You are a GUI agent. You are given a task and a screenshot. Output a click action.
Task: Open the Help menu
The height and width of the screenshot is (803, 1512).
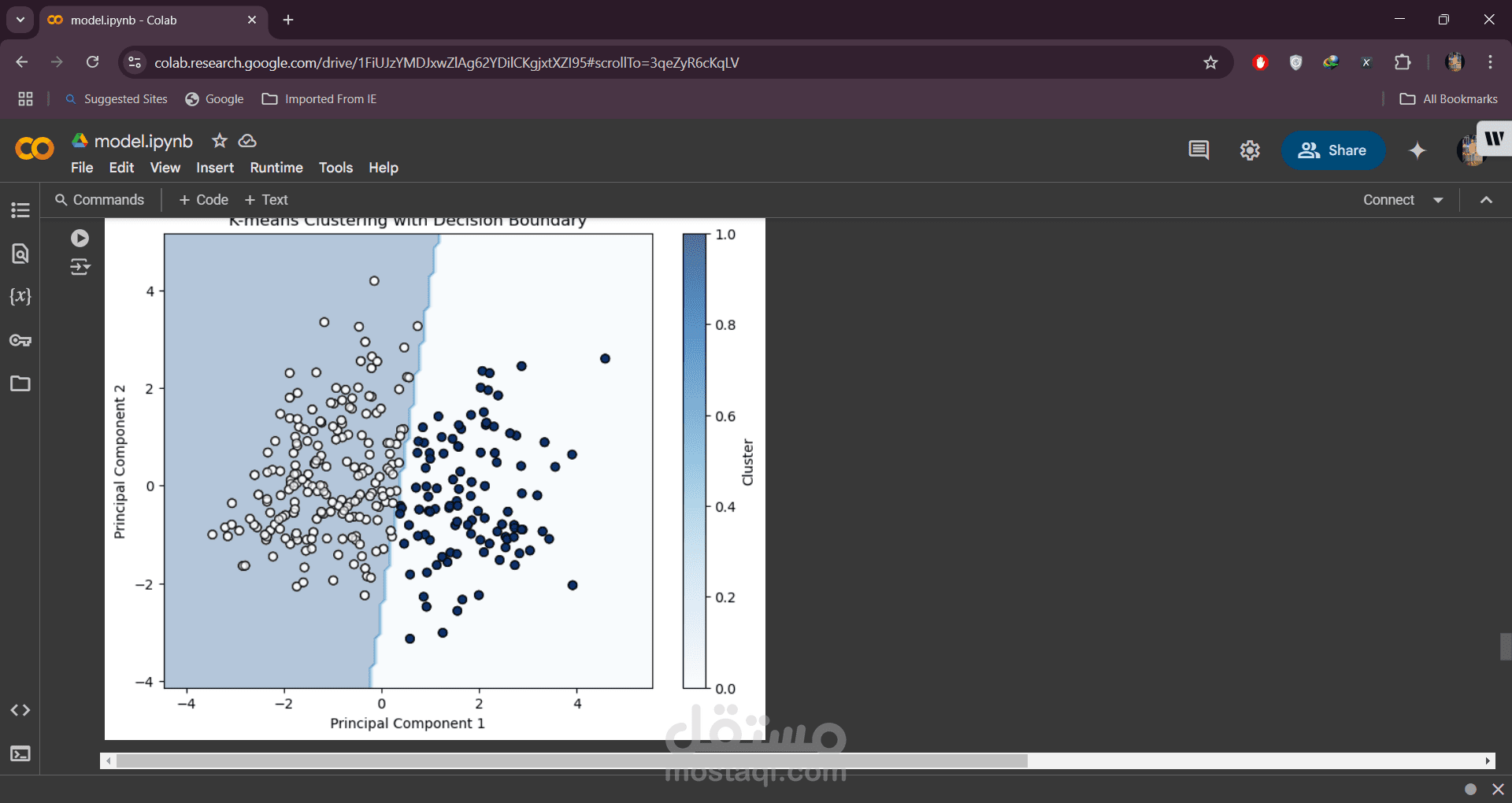click(384, 168)
